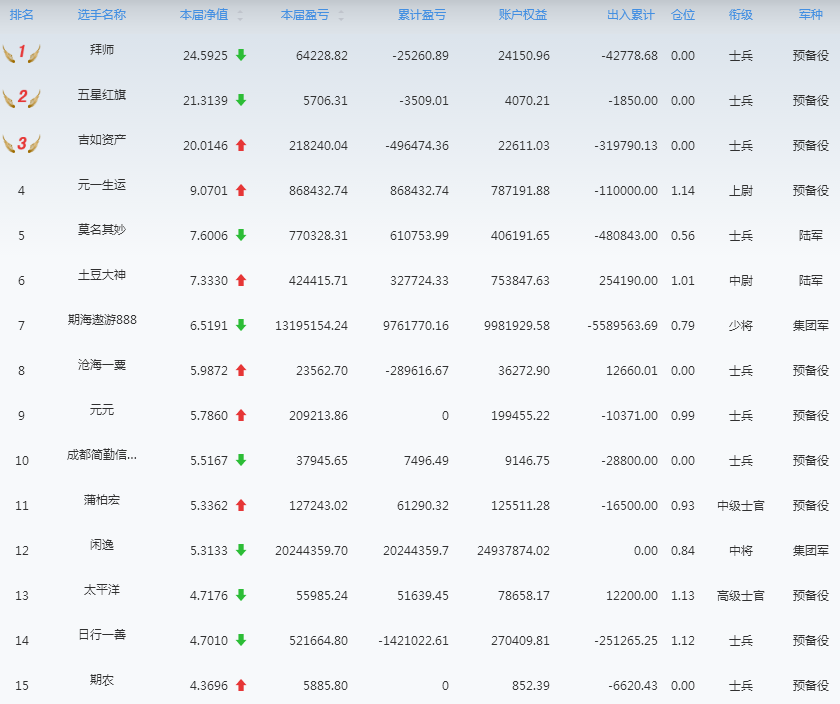Click the green down arrow beside 24.5925
The image size is (840, 704).
click(x=241, y=55)
